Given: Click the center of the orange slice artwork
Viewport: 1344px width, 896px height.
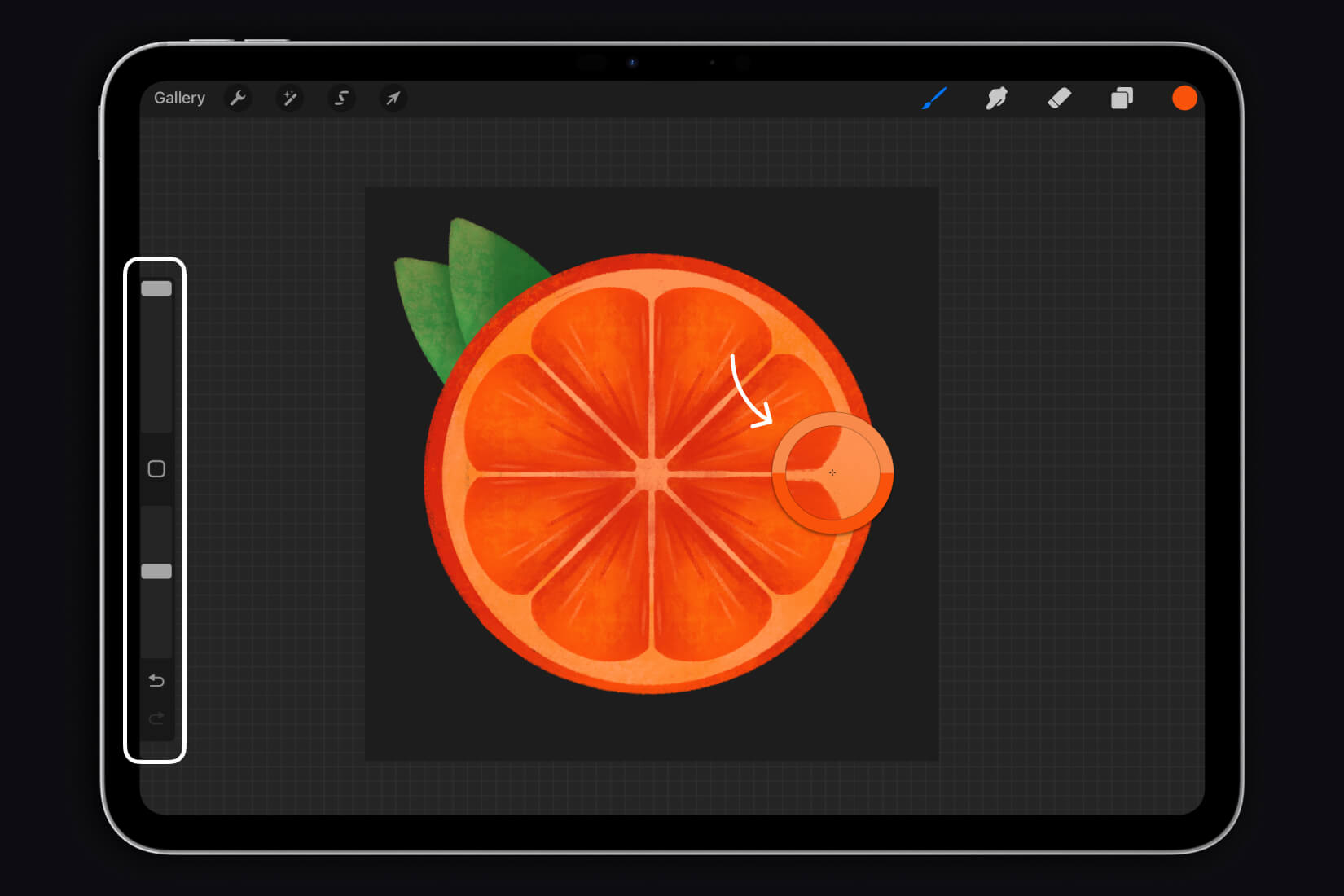Looking at the screenshot, I should (652, 474).
